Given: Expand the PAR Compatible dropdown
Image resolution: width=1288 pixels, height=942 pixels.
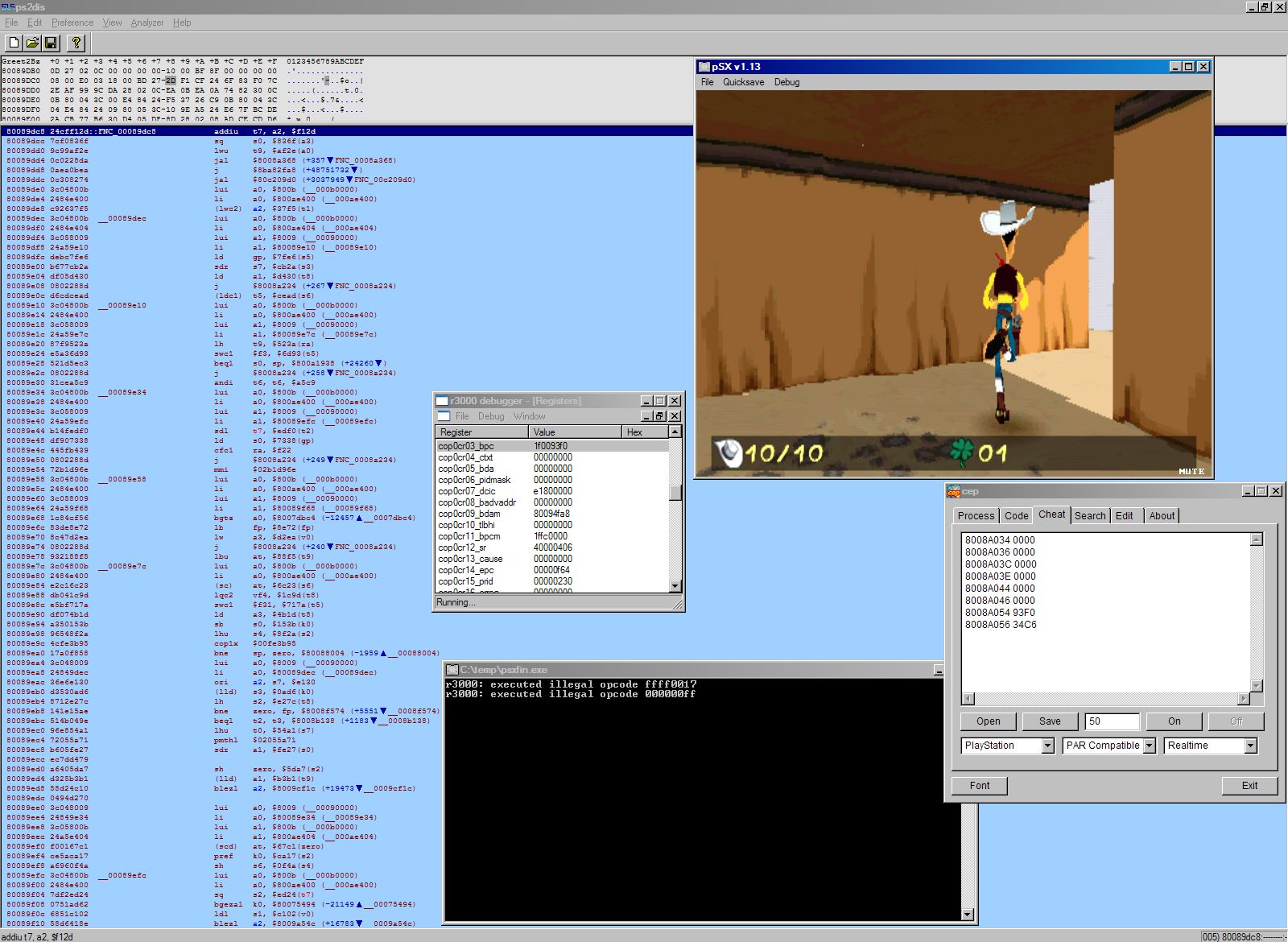Looking at the screenshot, I should pyautogui.click(x=1149, y=746).
